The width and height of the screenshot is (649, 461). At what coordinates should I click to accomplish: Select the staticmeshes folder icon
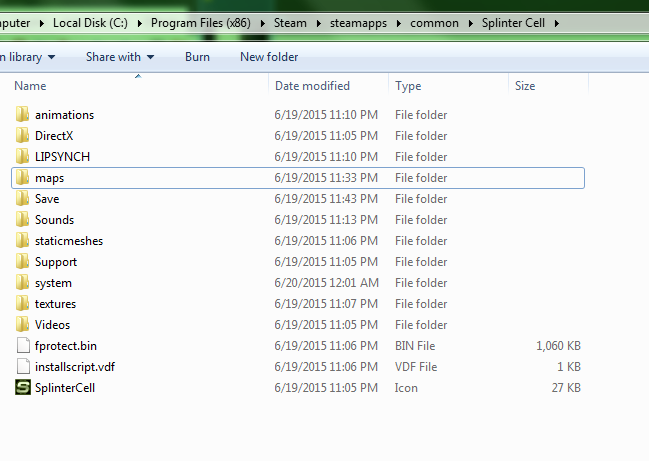click(x=22, y=240)
